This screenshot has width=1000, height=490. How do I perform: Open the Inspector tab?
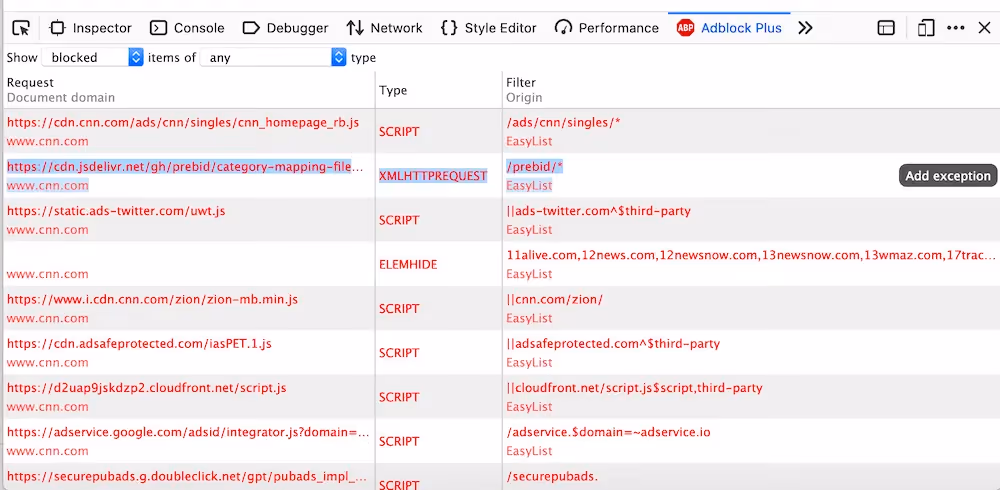coord(91,28)
